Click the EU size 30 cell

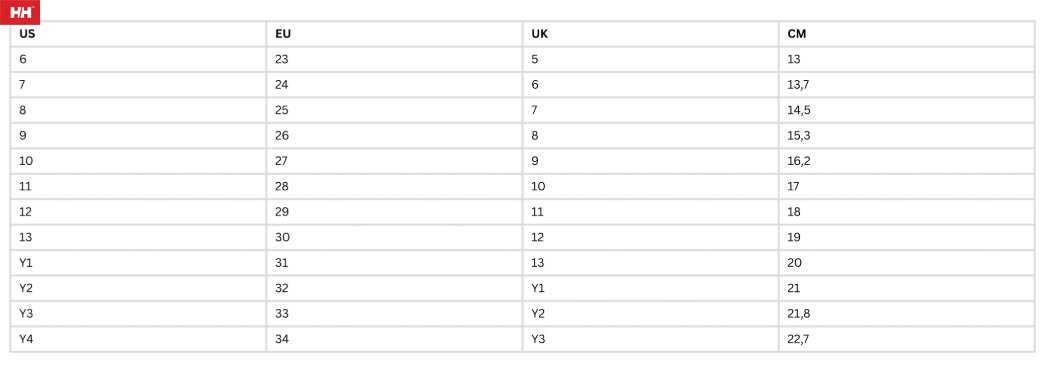coord(394,237)
